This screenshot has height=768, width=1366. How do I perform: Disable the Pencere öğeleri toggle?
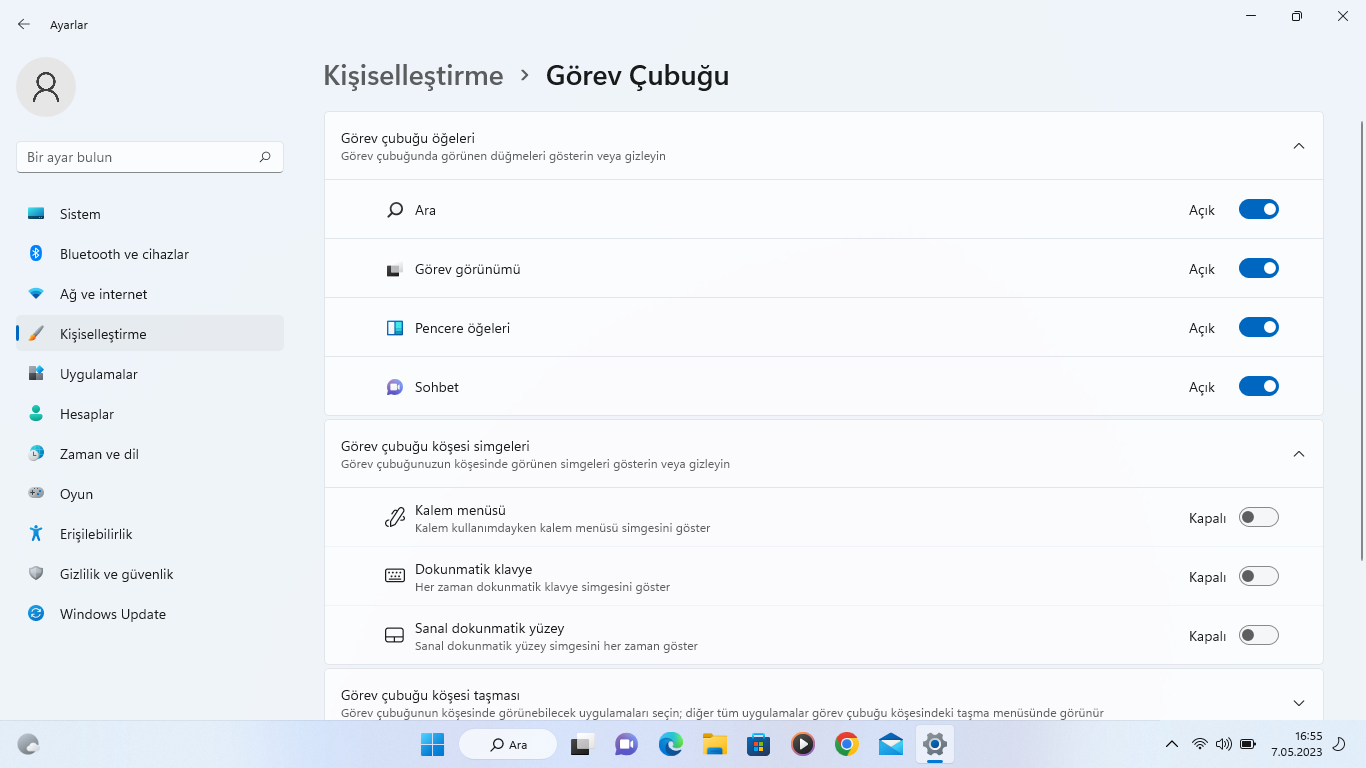click(x=1259, y=327)
